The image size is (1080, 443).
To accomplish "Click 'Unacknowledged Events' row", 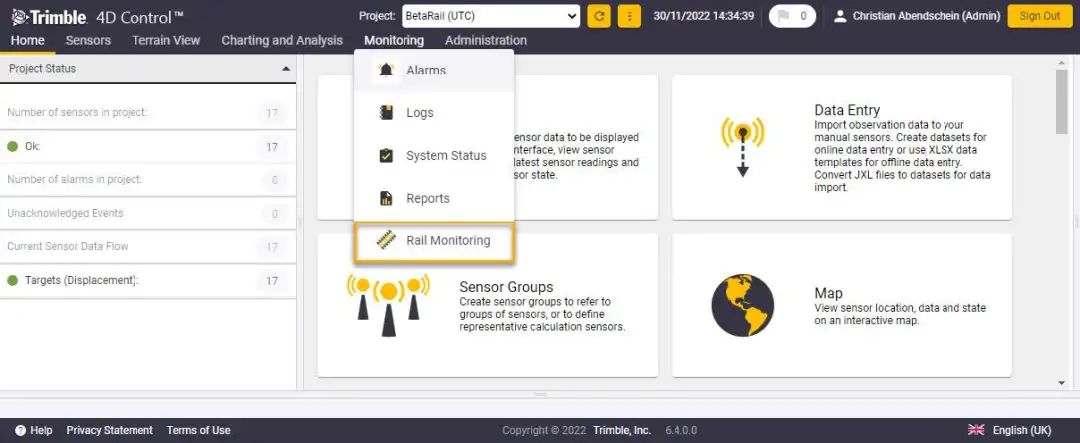I will coord(148,214).
